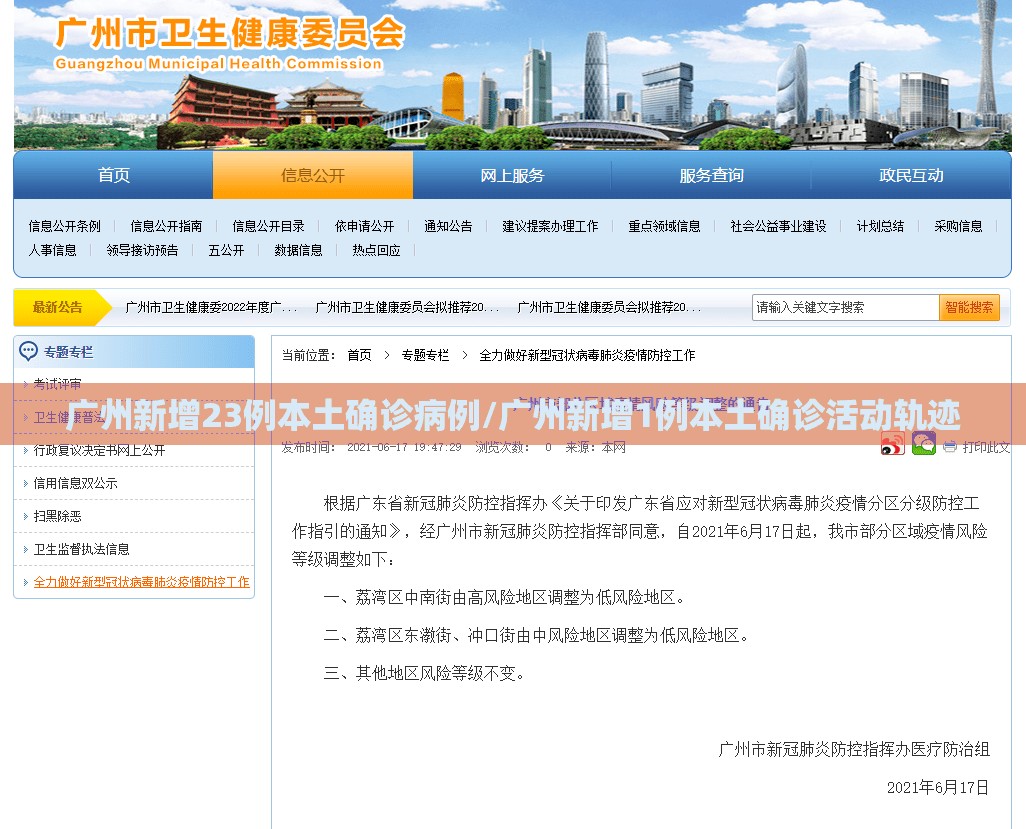Open 人事信息 submenu link

pyautogui.click(x=52, y=251)
